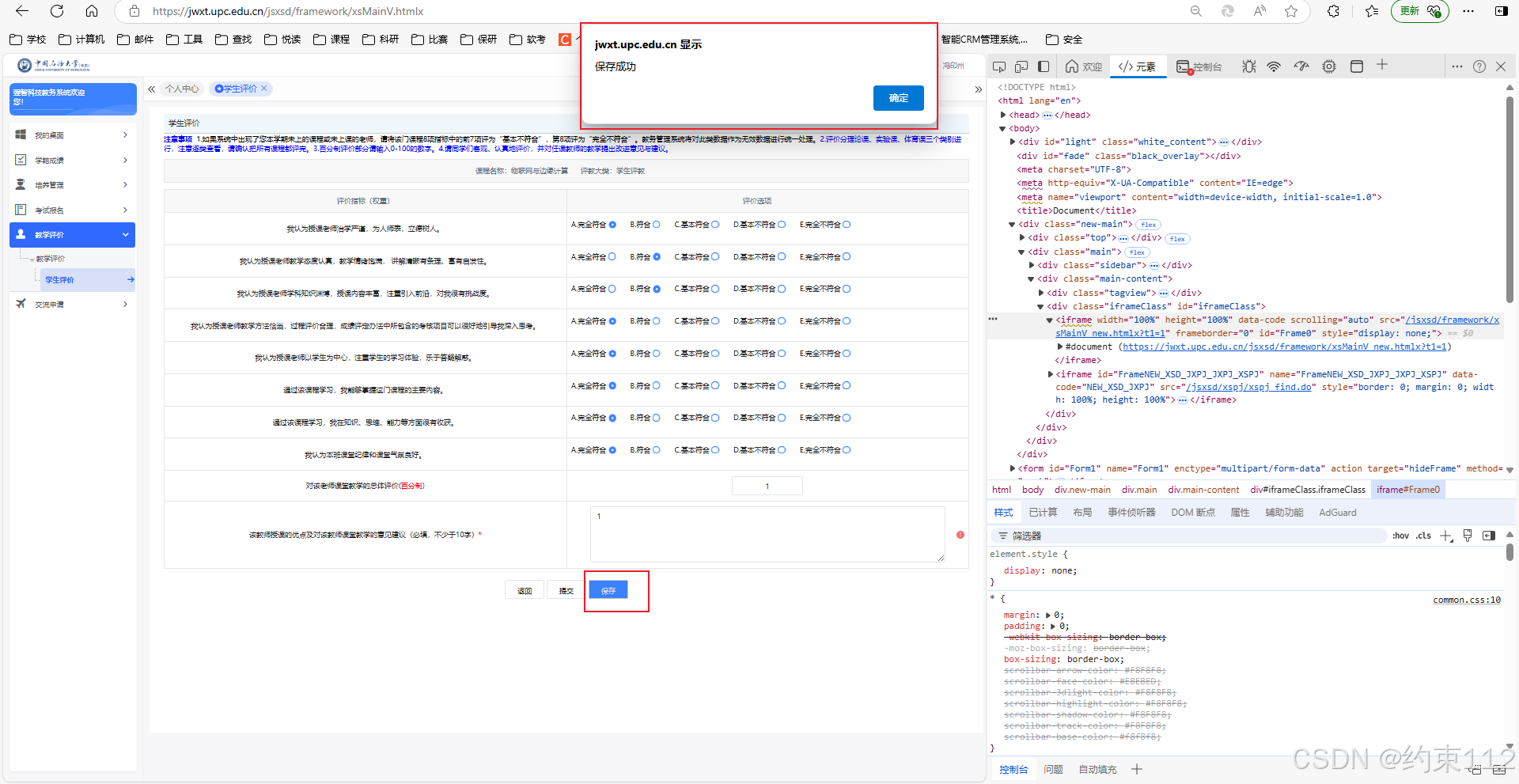1519x784 pixels.
Task: Add page to favorites star icon
Action: 1291,11
